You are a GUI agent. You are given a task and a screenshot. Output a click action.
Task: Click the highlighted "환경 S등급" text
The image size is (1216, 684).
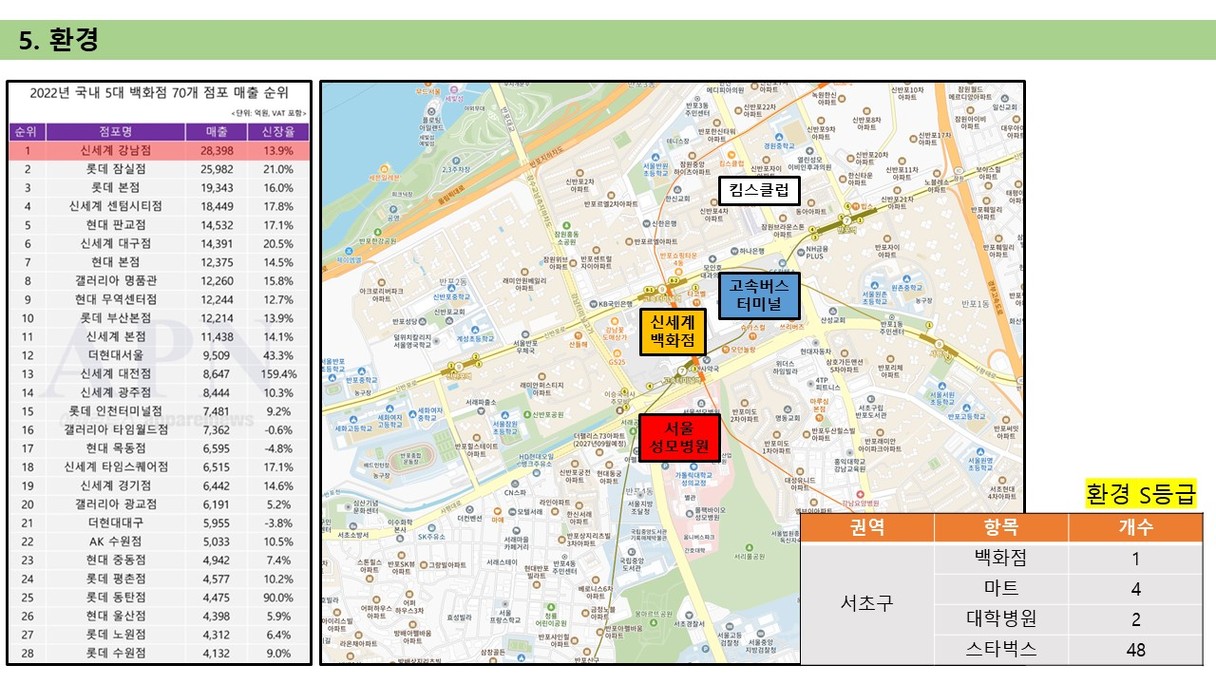[x=1141, y=494]
